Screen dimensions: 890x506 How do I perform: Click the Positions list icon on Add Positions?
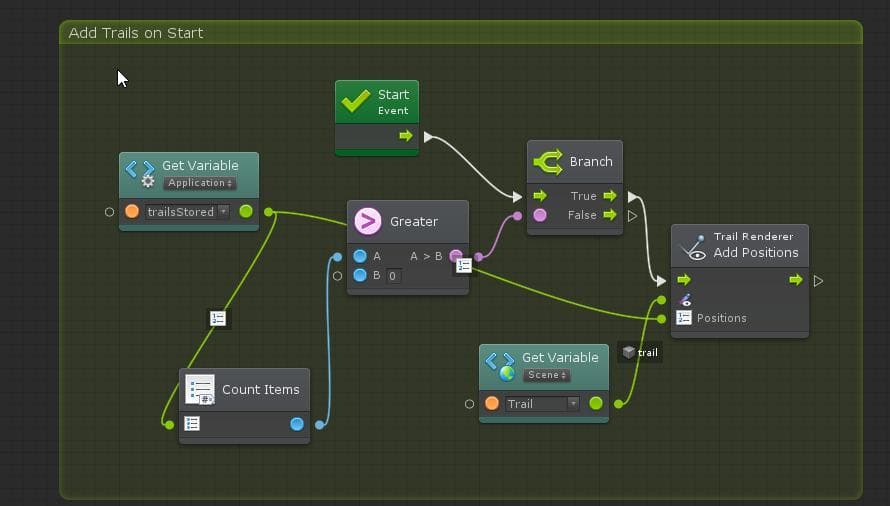click(684, 317)
